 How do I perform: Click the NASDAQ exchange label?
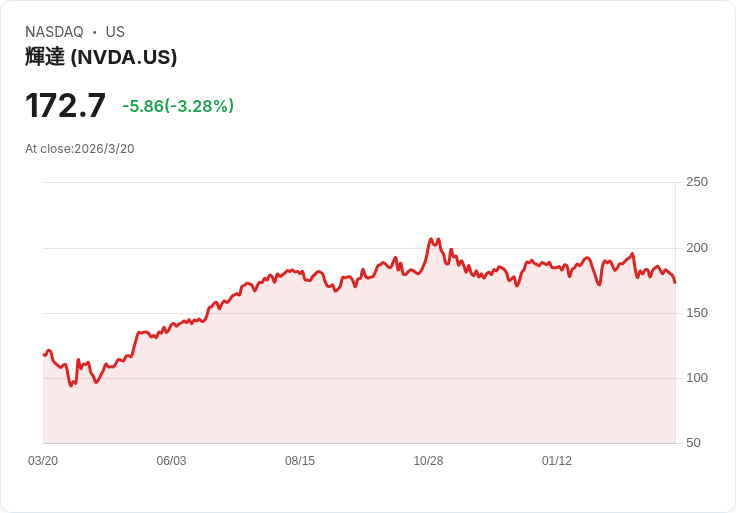pos(54,32)
